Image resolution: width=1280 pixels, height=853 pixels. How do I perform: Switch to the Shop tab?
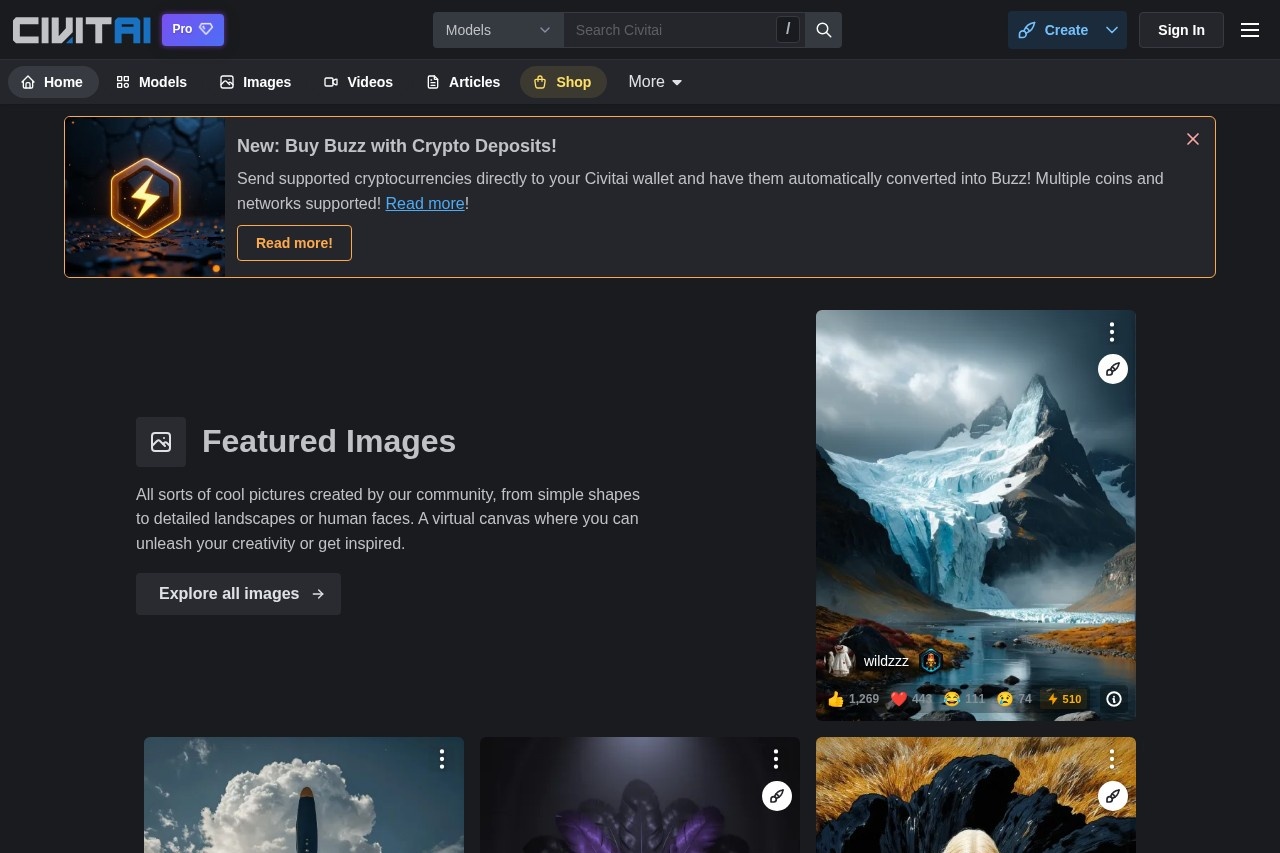tap(563, 82)
